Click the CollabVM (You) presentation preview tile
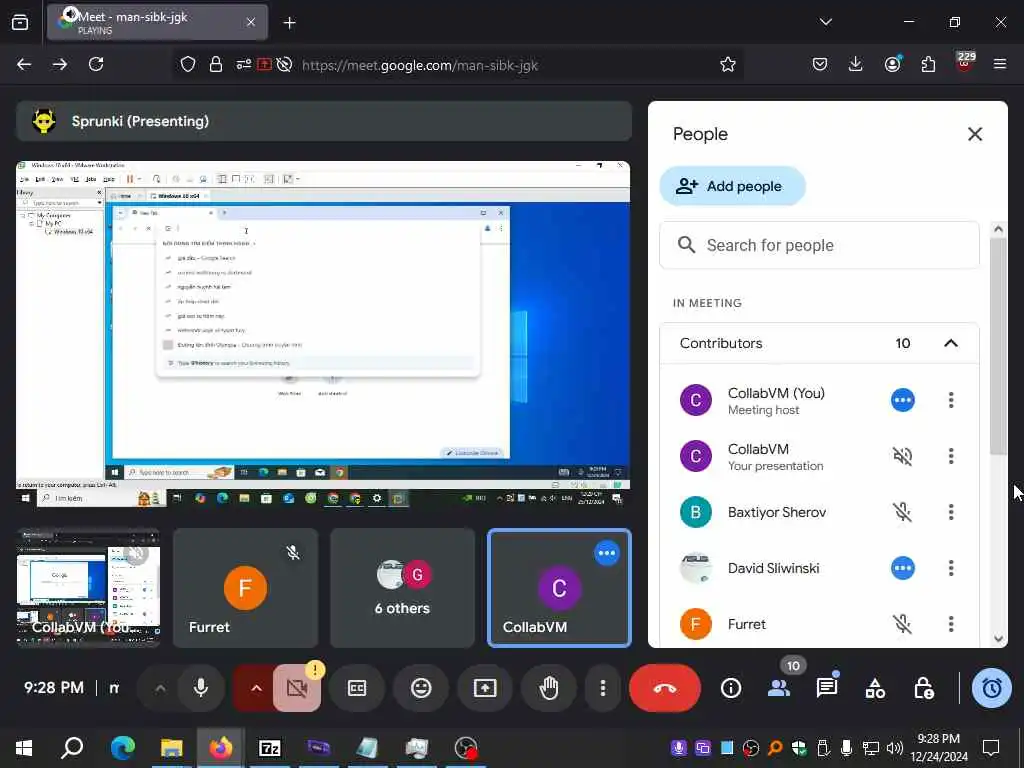The image size is (1024, 768). [x=88, y=588]
